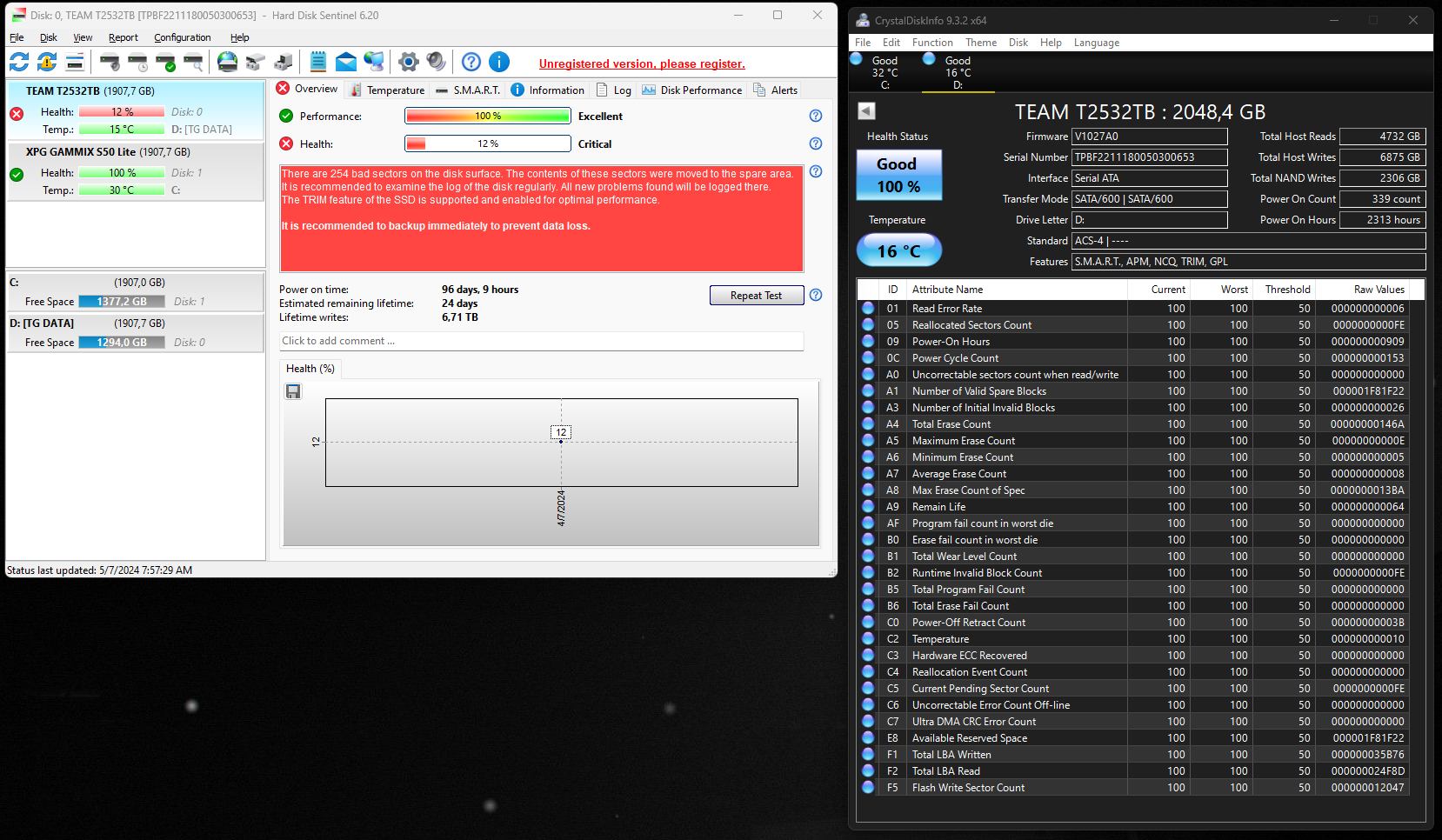
Task: Select the C: disk tab in CrystalDiskInfo
Action: point(885,72)
